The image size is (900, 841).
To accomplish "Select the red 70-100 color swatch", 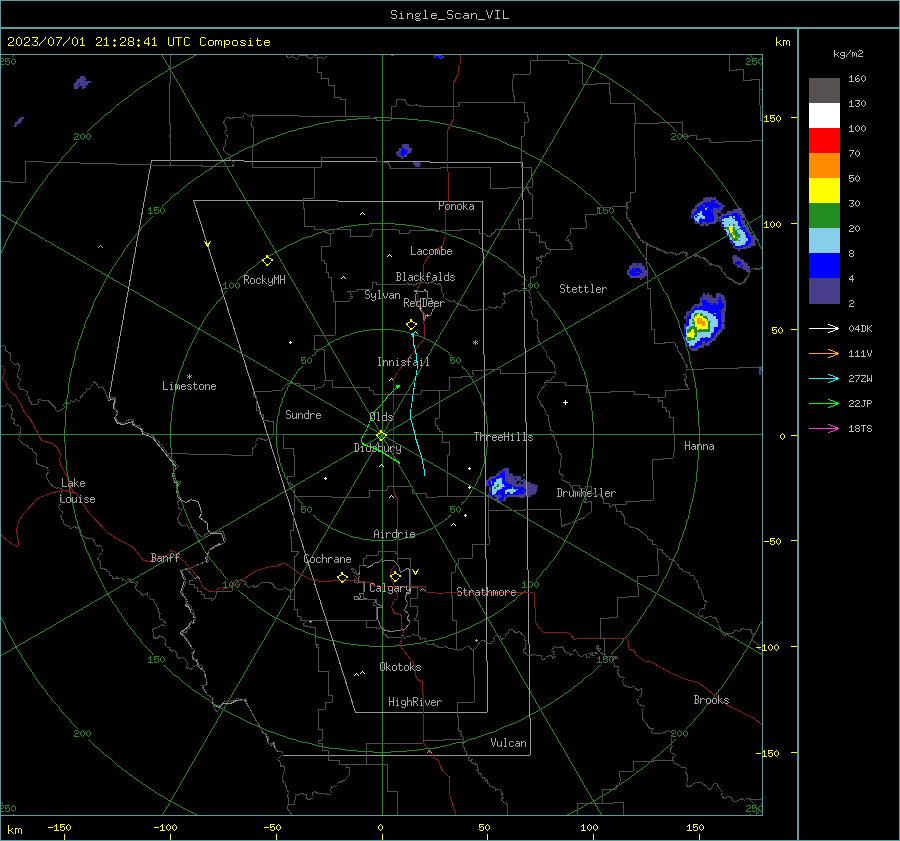I will pos(824,141).
